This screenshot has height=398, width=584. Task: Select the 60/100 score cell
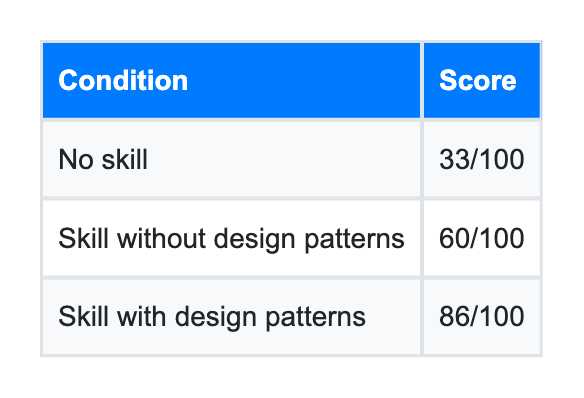click(482, 238)
